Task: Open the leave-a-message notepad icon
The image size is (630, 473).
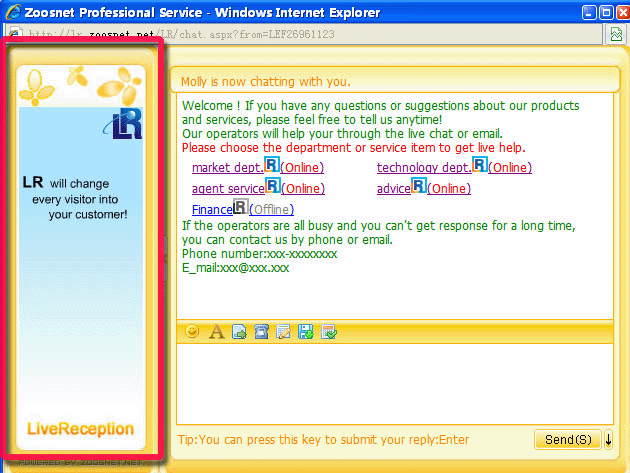Action: pos(284,332)
